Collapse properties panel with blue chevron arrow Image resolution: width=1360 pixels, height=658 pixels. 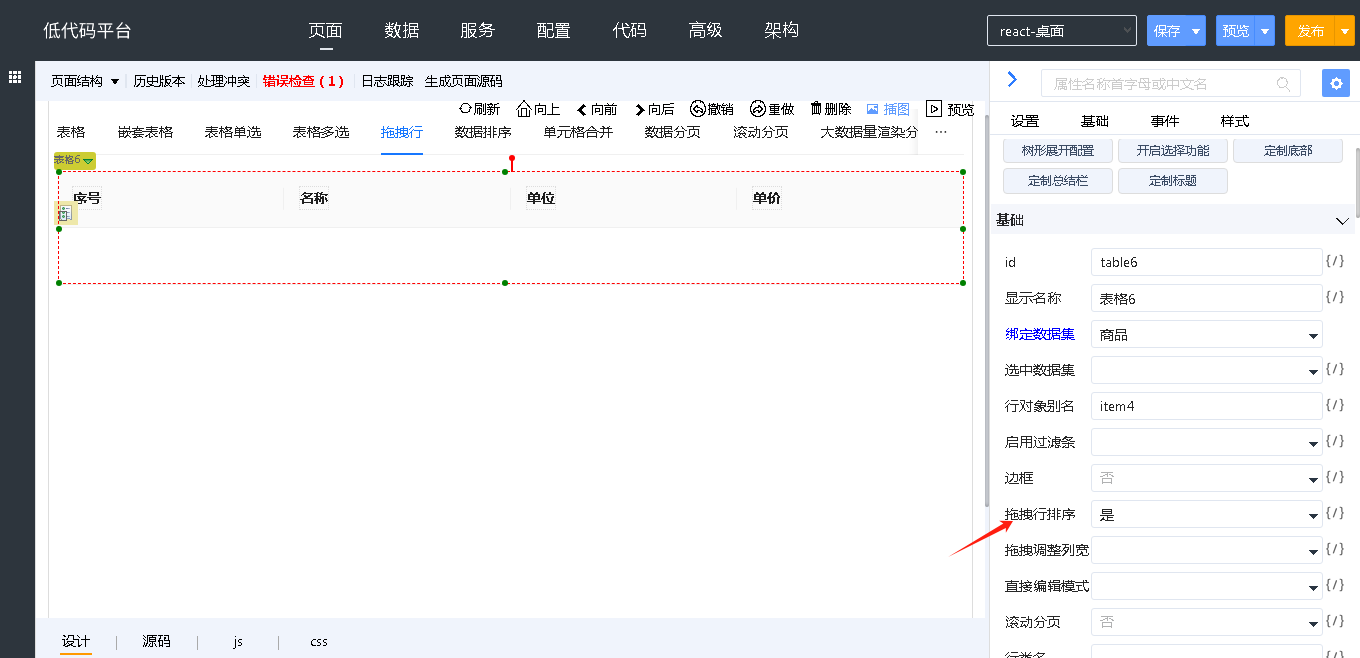point(1012,79)
